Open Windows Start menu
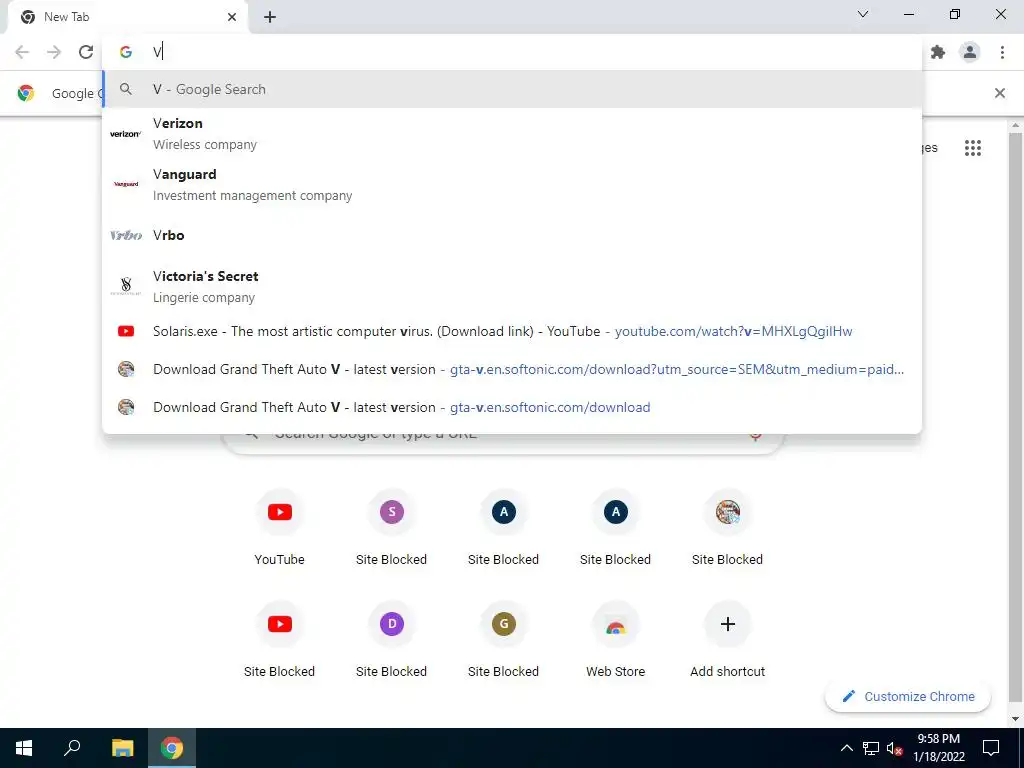This screenshot has width=1024, height=768. point(24,748)
